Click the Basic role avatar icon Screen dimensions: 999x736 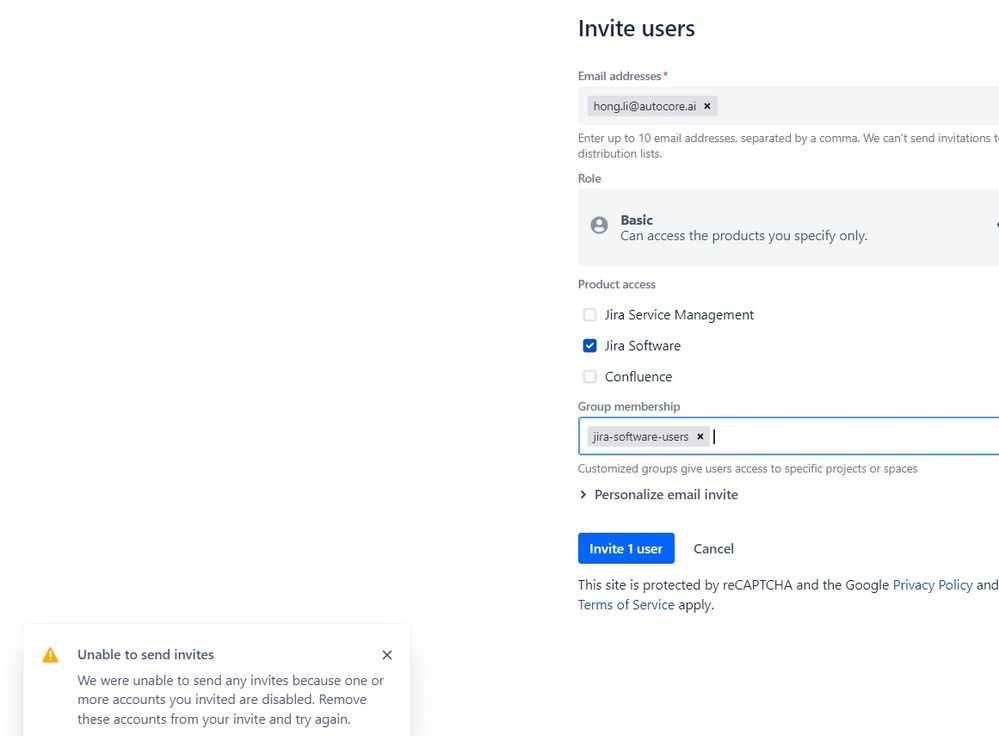[599, 225]
